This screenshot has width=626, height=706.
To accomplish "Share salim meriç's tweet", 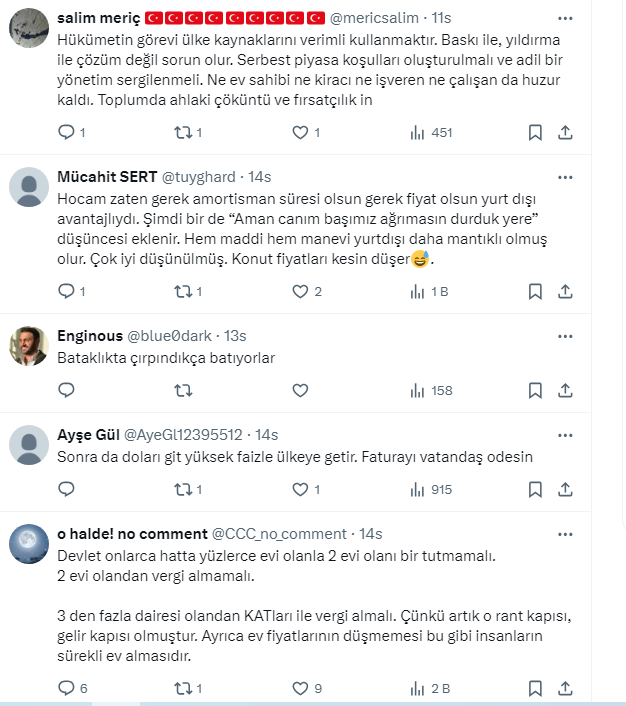I will [565, 132].
